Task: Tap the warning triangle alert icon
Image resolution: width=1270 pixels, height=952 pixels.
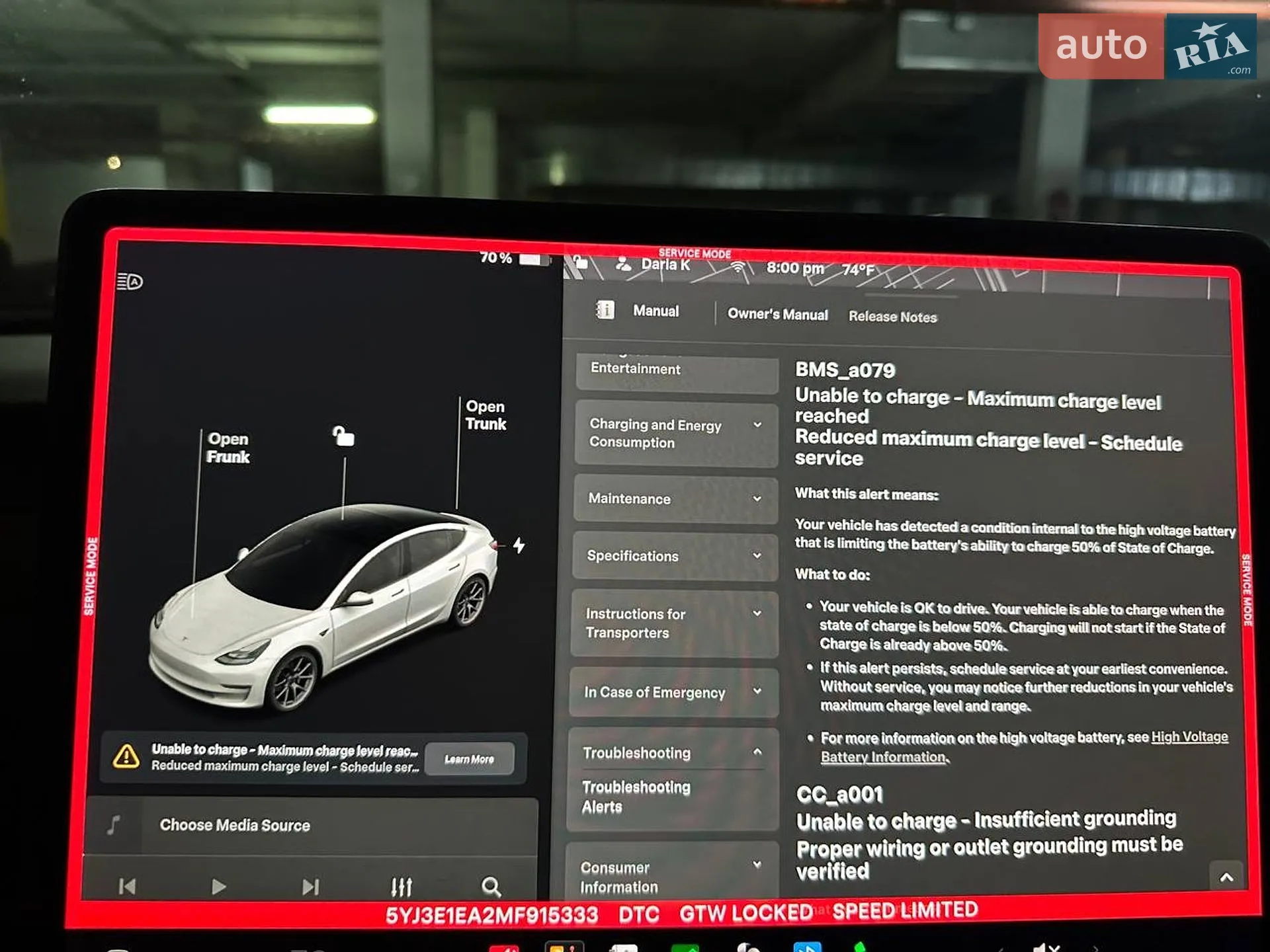Action: pos(126,756)
